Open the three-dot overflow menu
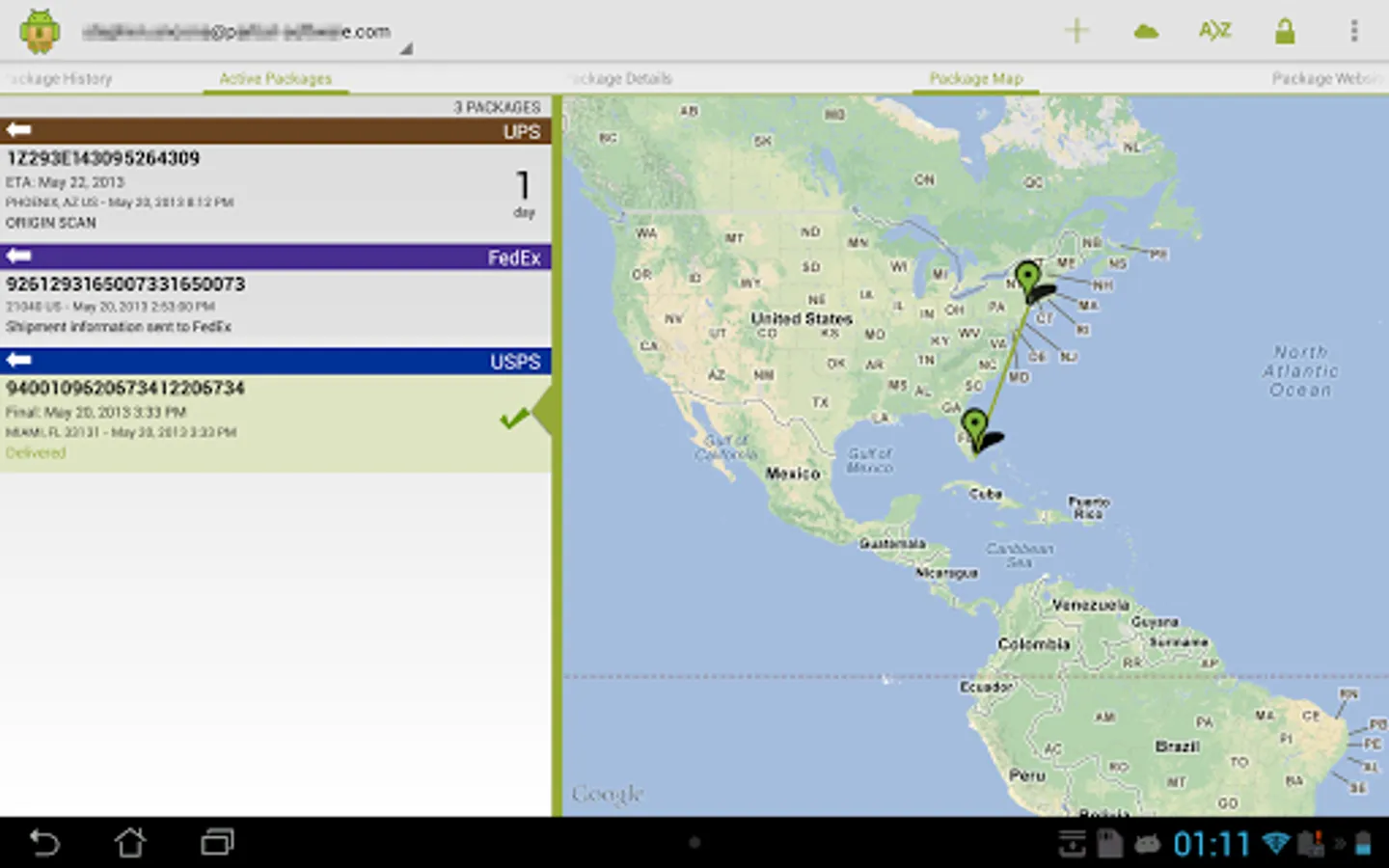This screenshot has height=868, width=1389. point(1354,32)
